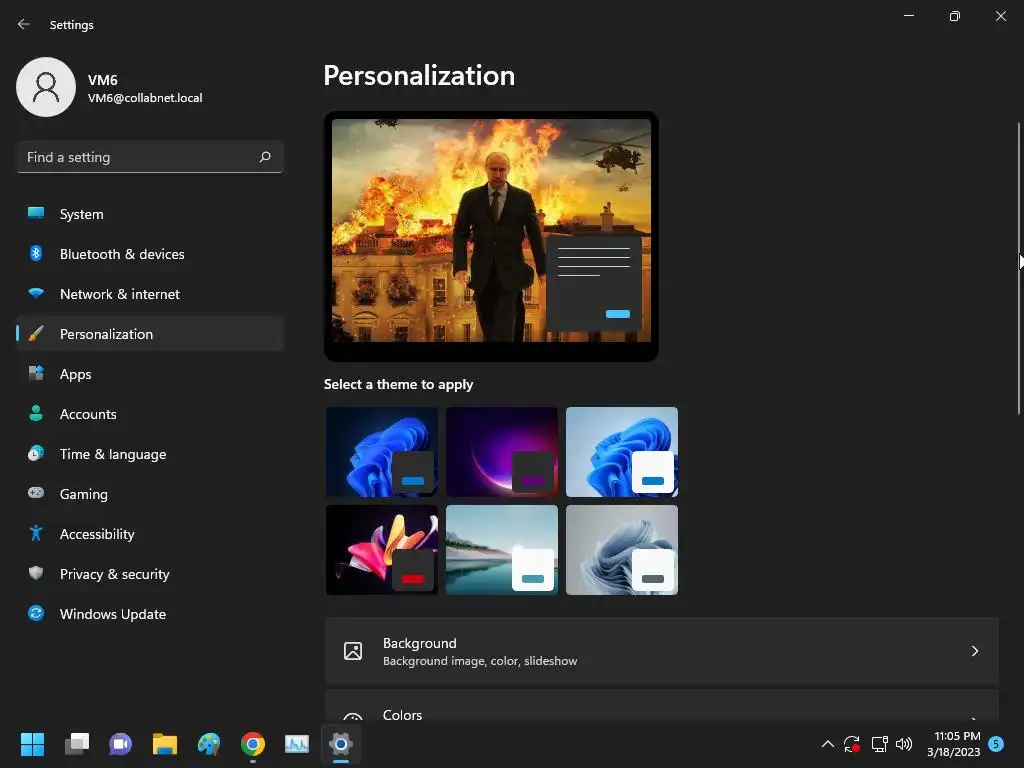Click the Gaming controller icon
Image resolution: width=1024 pixels, height=768 pixels.
36,493
